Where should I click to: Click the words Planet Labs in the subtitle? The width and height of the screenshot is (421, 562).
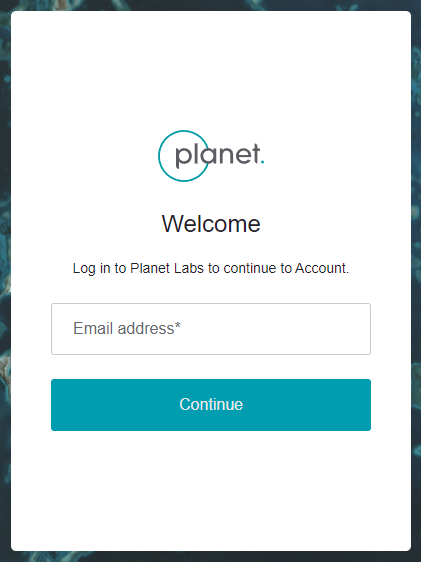(x=167, y=268)
